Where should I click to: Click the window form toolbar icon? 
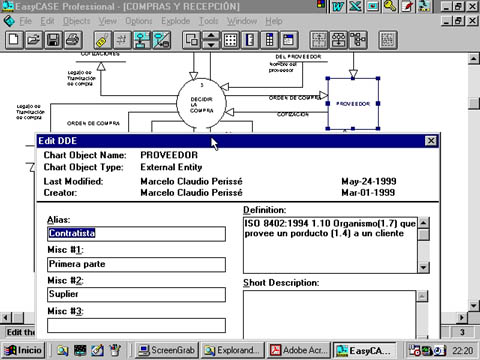[x=289, y=40]
